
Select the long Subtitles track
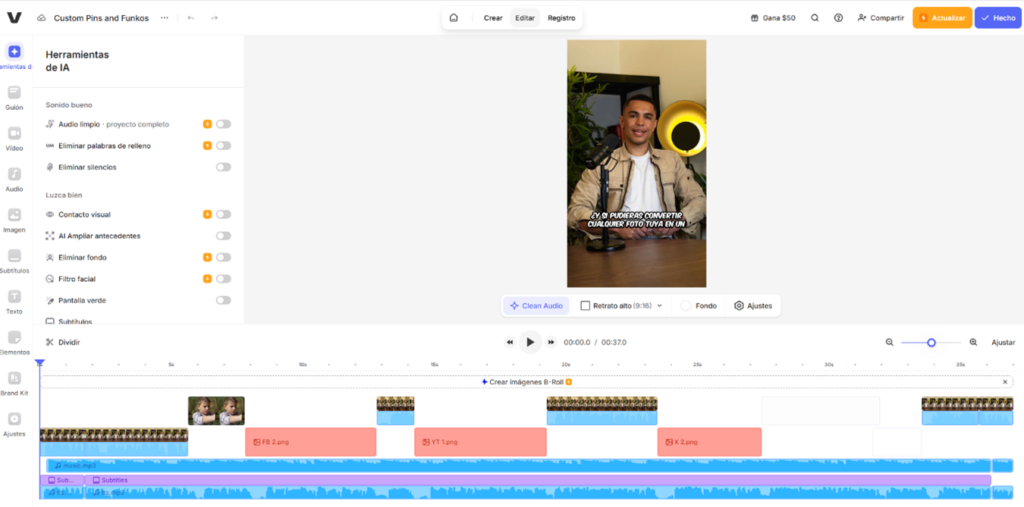538,480
